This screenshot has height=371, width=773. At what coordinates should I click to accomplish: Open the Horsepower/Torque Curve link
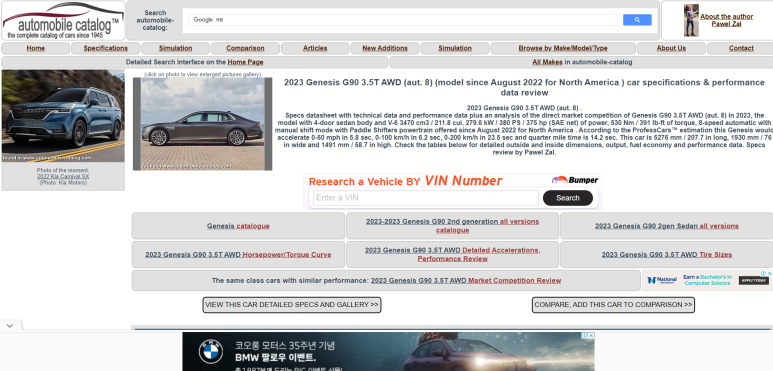point(238,255)
